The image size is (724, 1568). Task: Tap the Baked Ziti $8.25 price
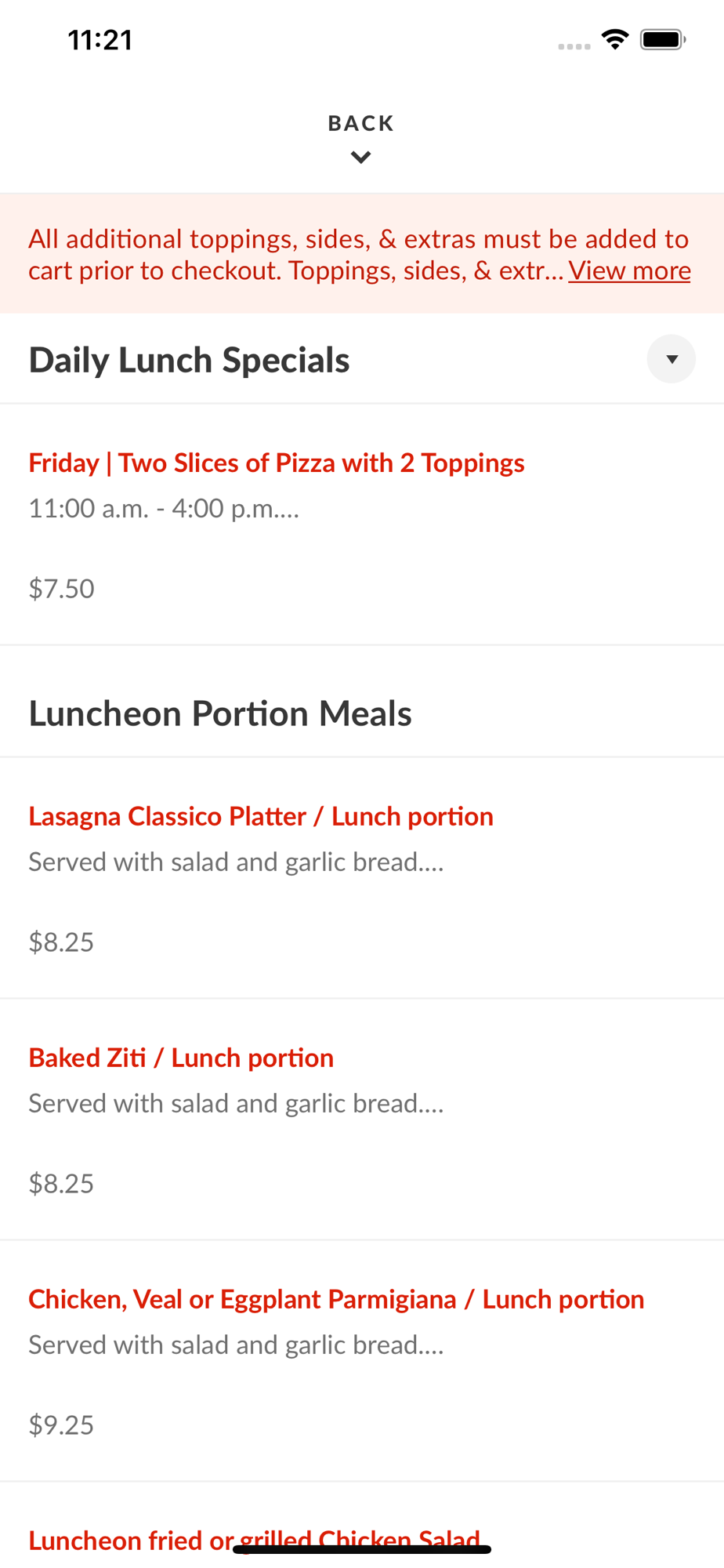pos(61,1183)
